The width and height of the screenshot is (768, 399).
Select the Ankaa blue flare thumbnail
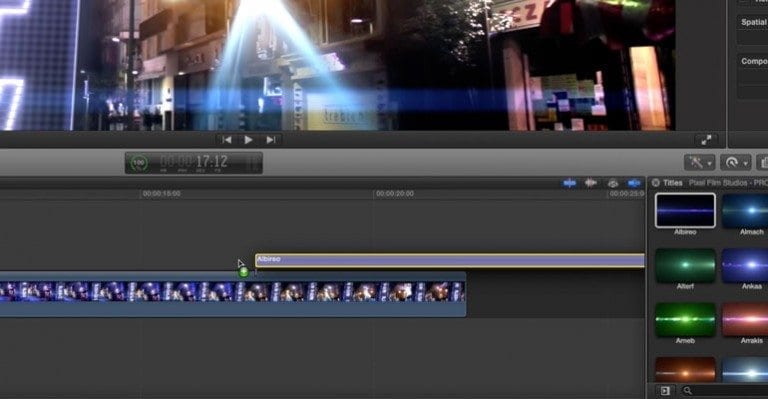745,265
